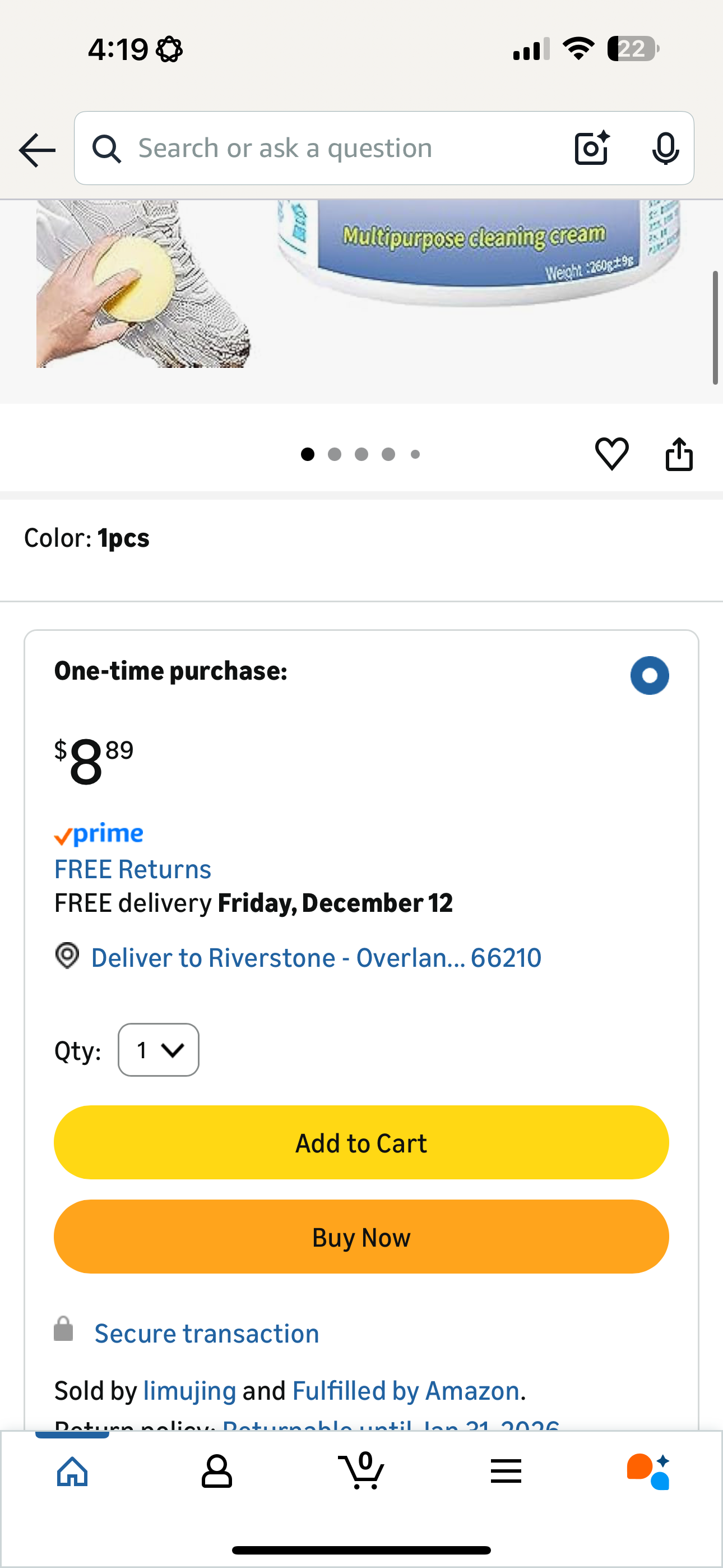Viewport: 723px width, 1568px height.
Task: Tap the delivery location pin icon
Action: pos(67,956)
